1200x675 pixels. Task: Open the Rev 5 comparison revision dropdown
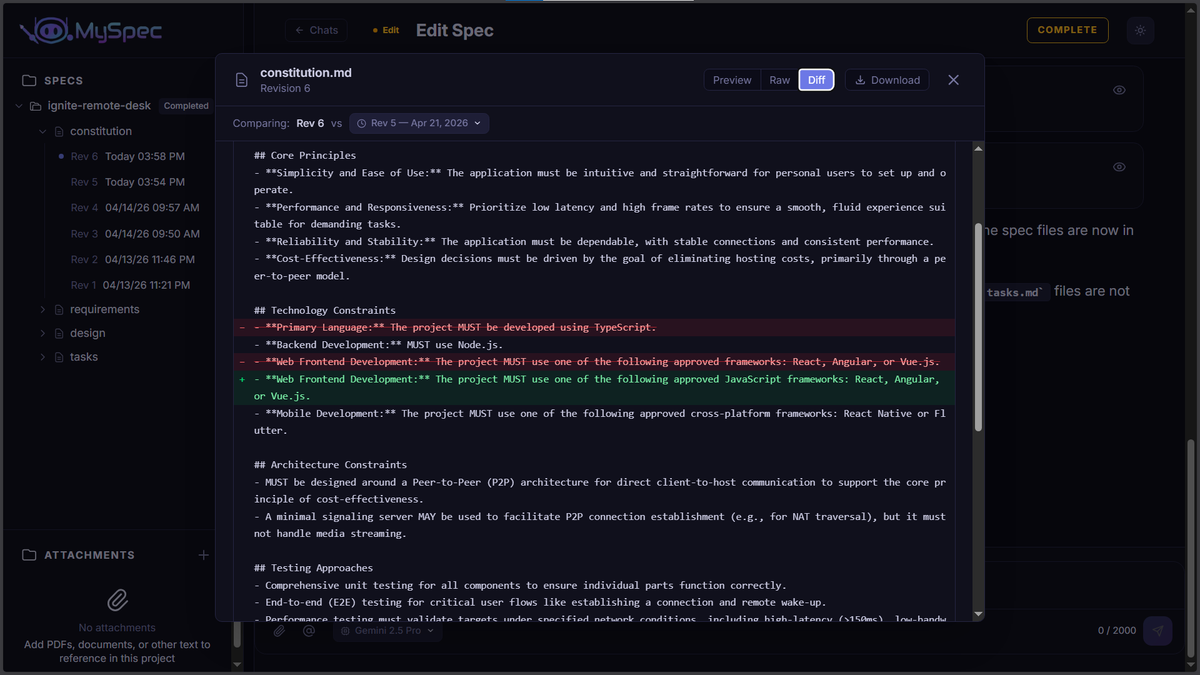pyautogui.click(x=419, y=123)
